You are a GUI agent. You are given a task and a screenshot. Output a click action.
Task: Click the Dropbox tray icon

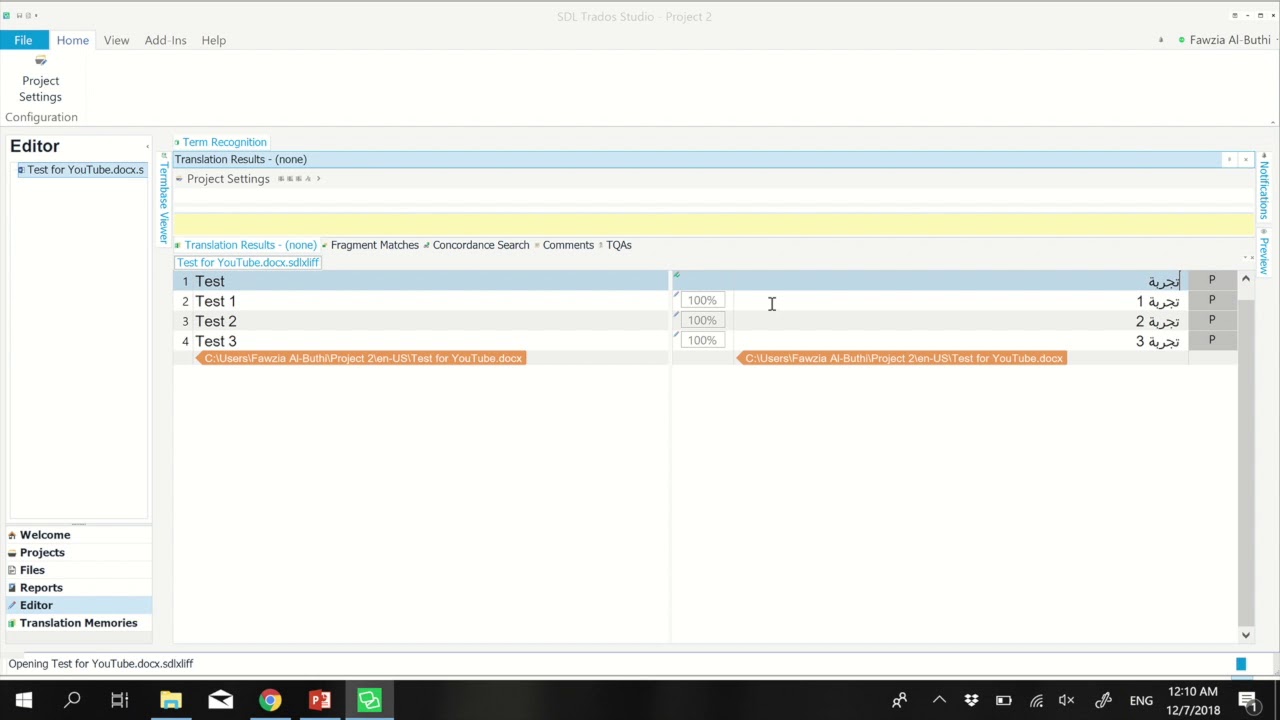click(x=971, y=700)
